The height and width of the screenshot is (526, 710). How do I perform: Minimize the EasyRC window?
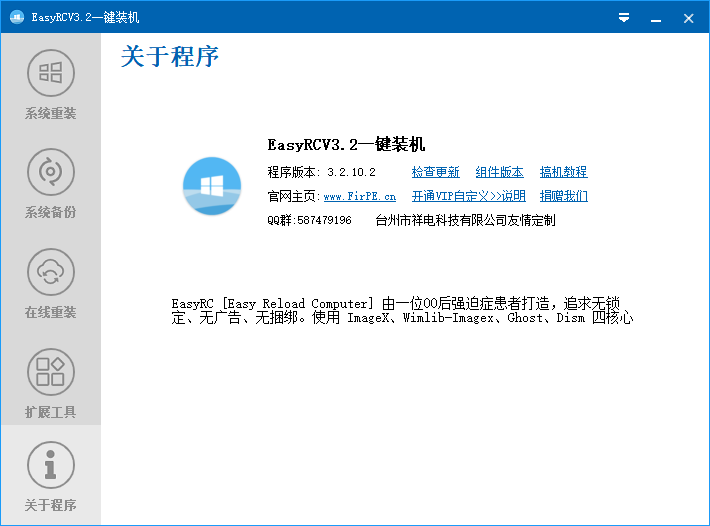coord(655,17)
